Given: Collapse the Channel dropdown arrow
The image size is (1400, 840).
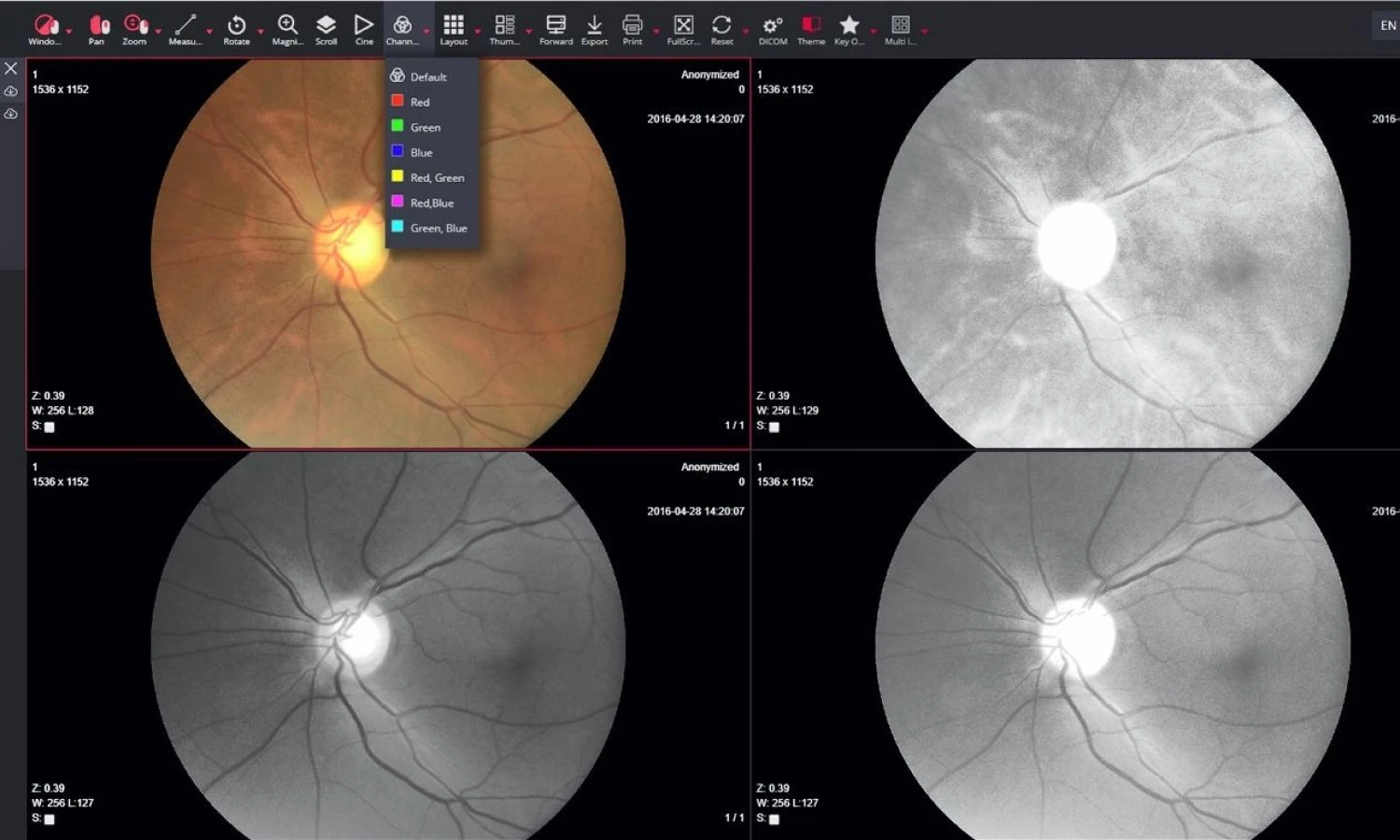Looking at the screenshot, I should click(427, 31).
